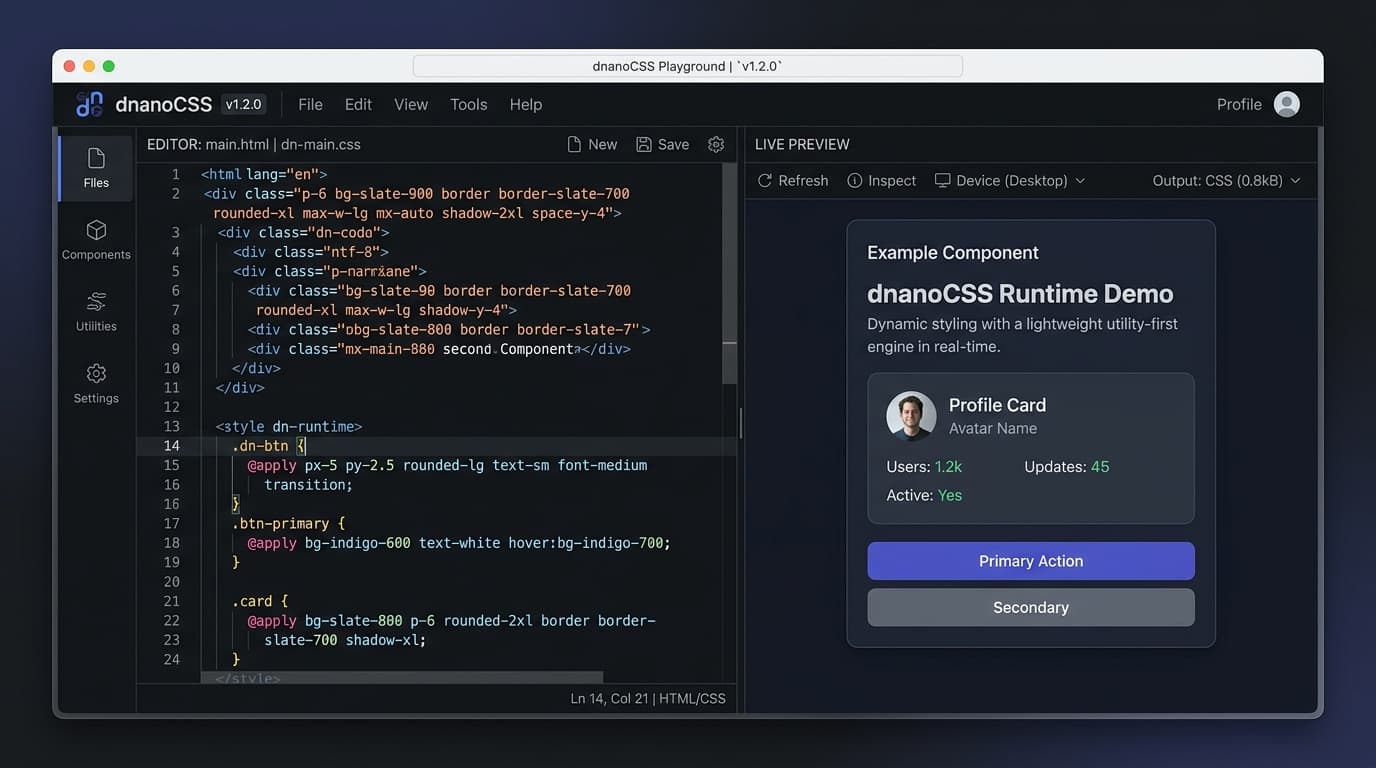This screenshot has height=768, width=1376.
Task: Click the '<style dn-runtime>' code line
Action: tap(289, 426)
